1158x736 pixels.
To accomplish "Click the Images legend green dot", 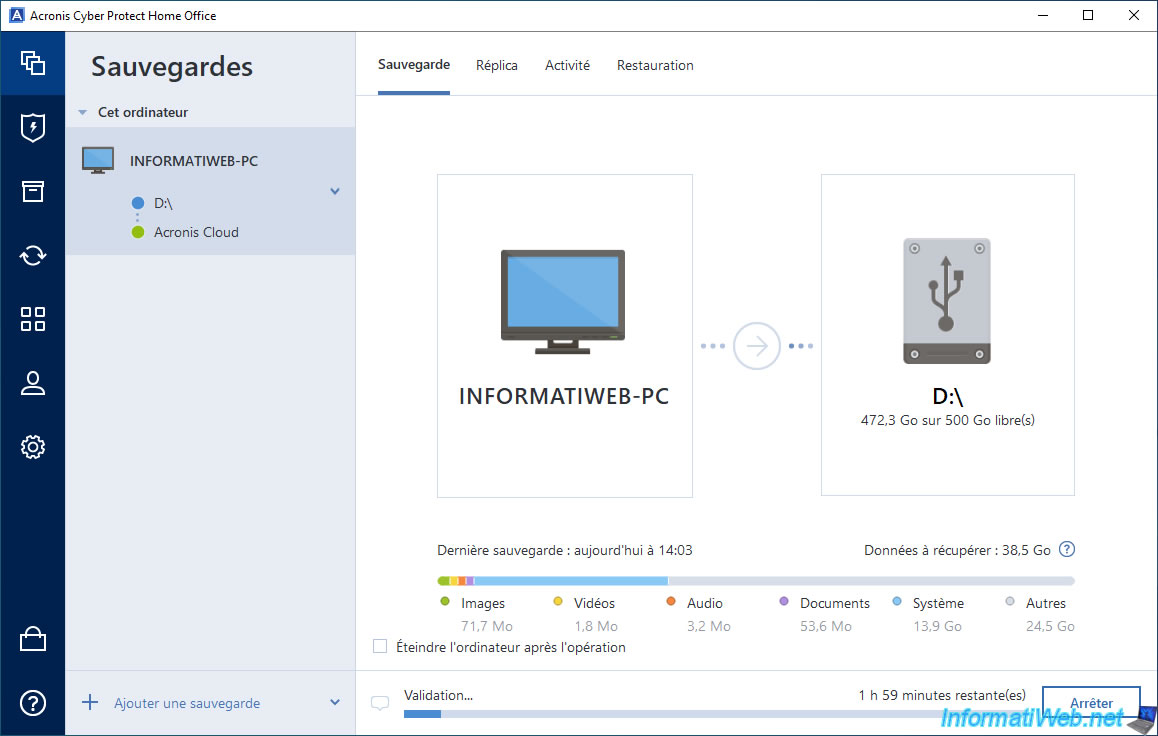I will point(445,601).
